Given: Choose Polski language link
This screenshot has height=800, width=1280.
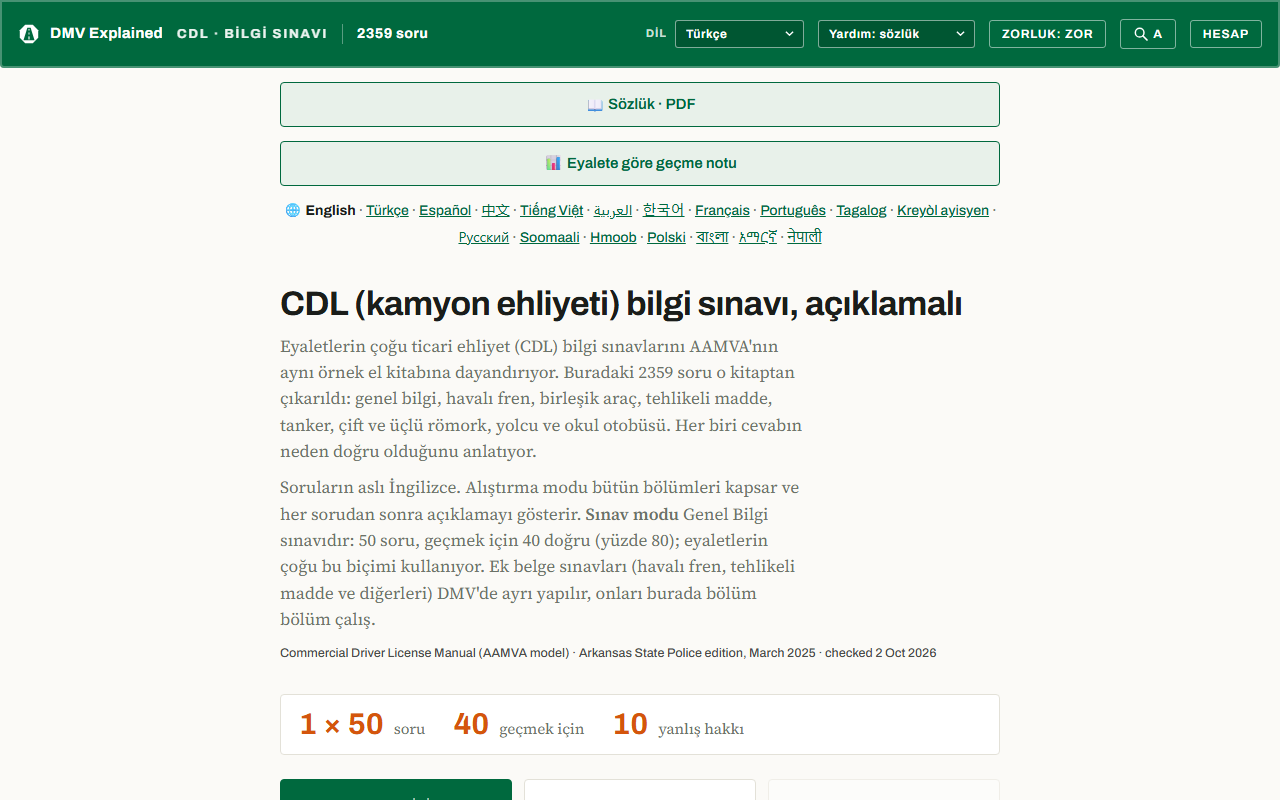Looking at the screenshot, I should pyautogui.click(x=666, y=238).
